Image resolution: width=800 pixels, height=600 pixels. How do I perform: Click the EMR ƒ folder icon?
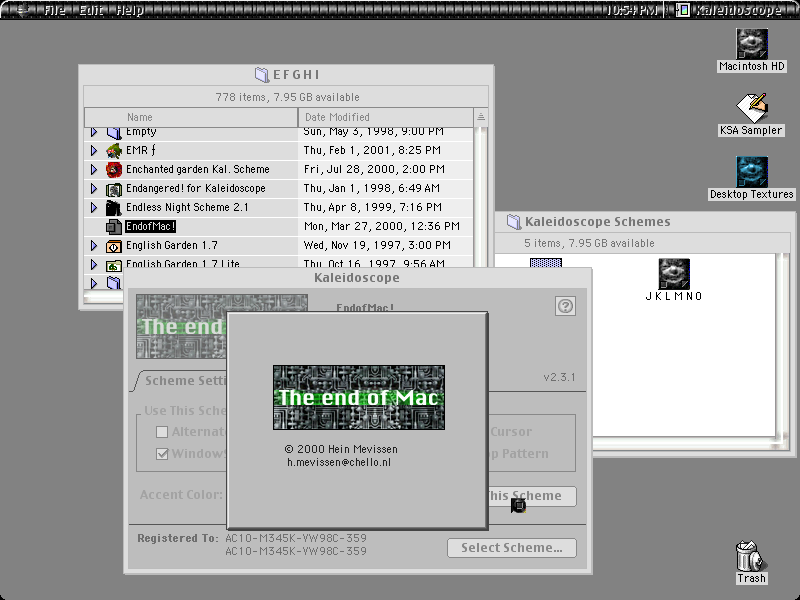(x=114, y=151)
